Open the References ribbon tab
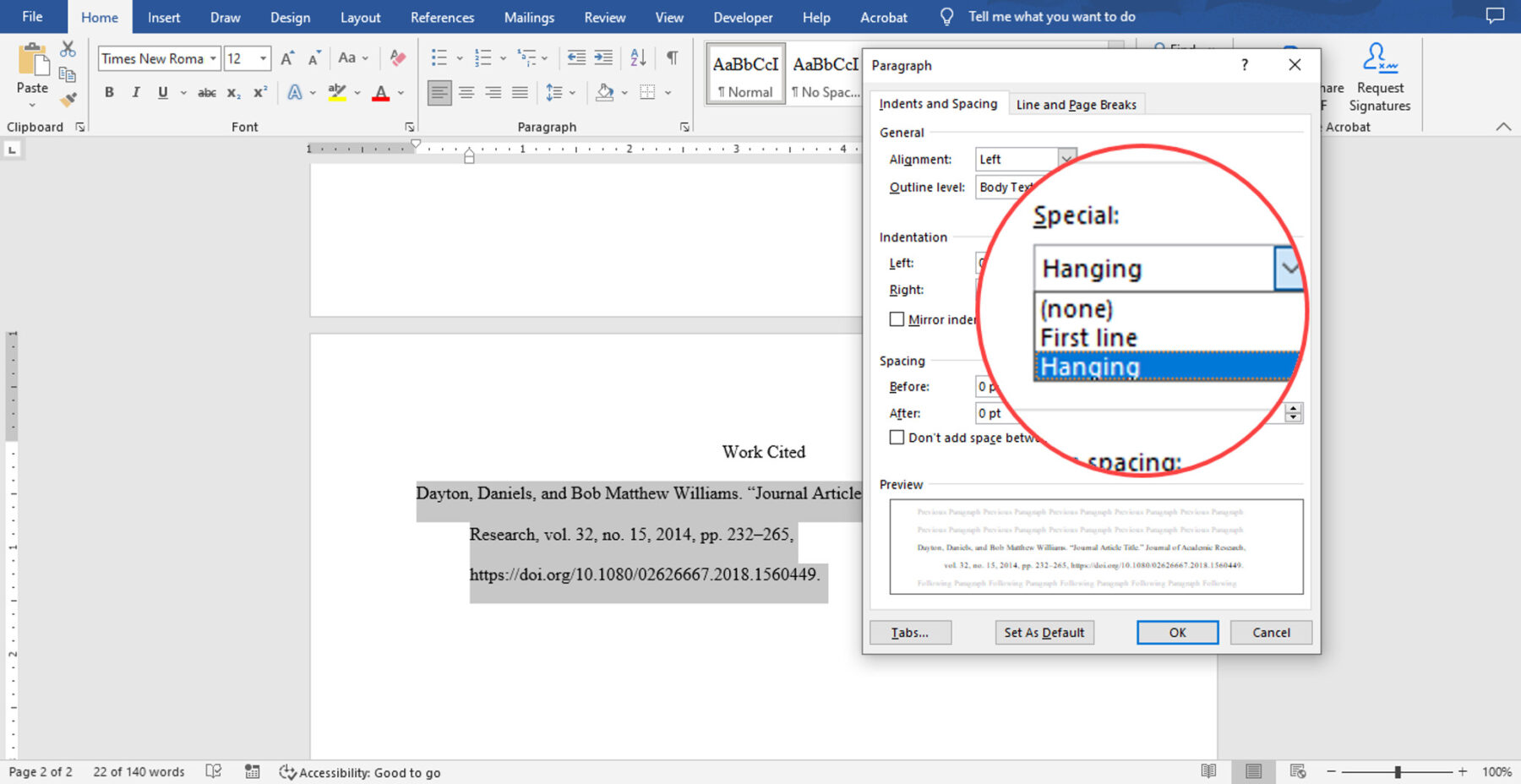Screen dimensions: 1521x784 442,17
